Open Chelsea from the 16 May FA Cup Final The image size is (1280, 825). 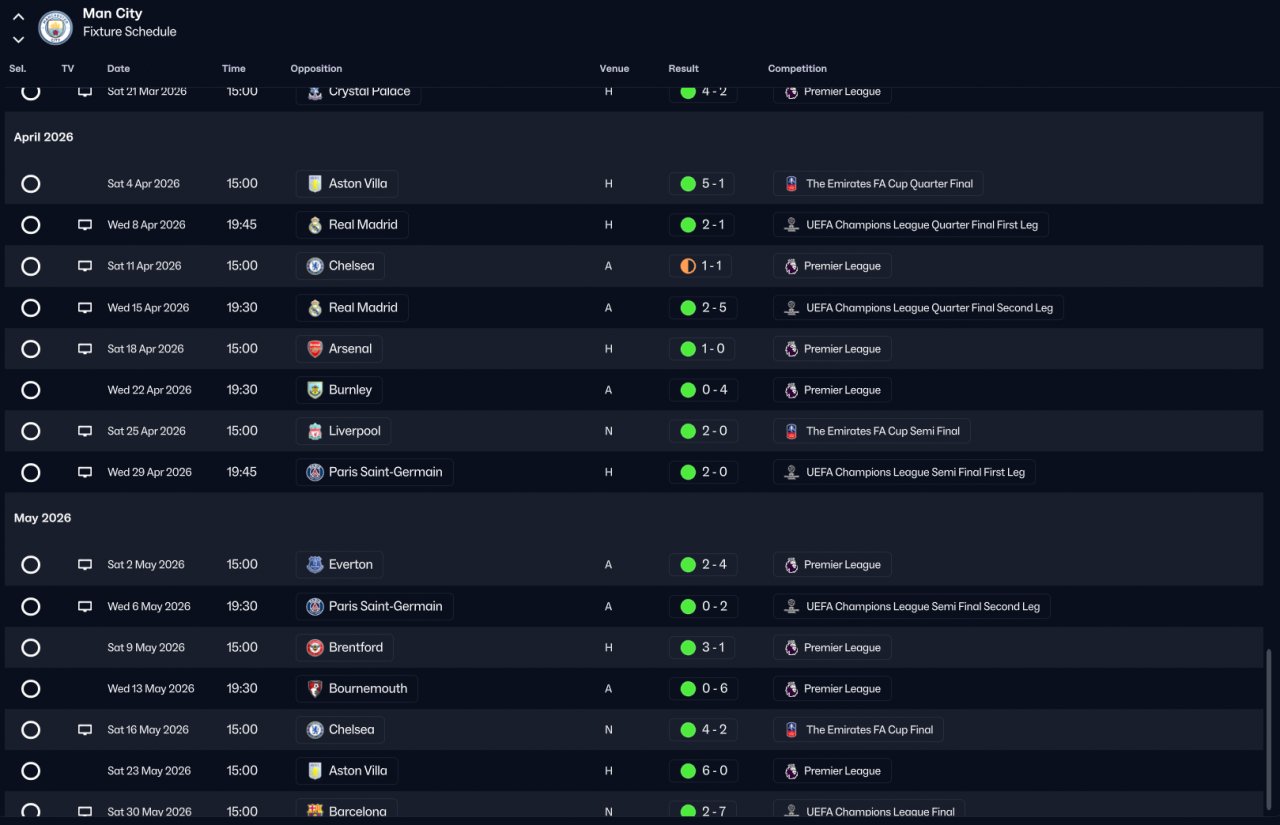coord(340,730)
